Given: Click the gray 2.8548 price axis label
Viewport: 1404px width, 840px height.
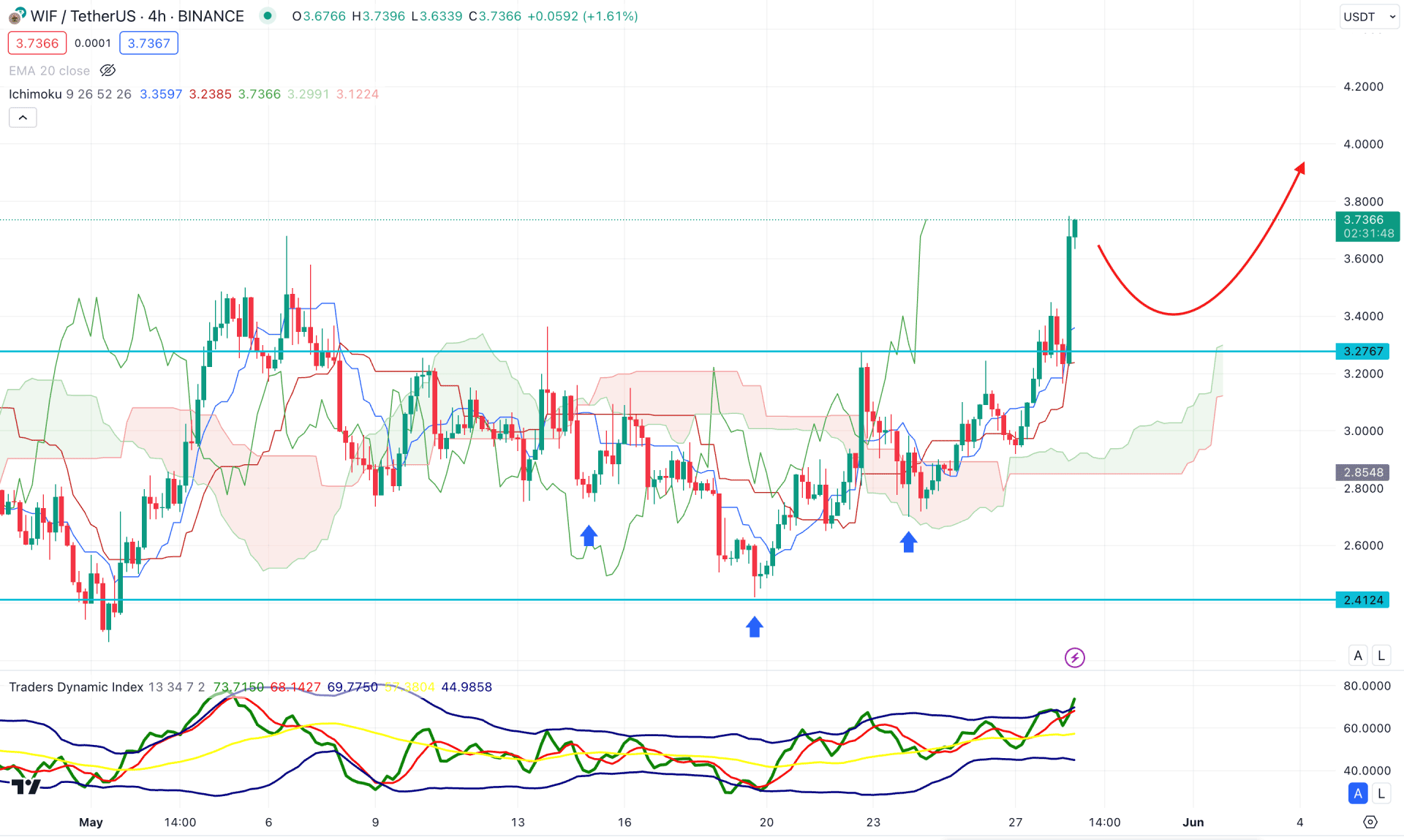Looking at the screenshot, I should [x=1363, y=472].
